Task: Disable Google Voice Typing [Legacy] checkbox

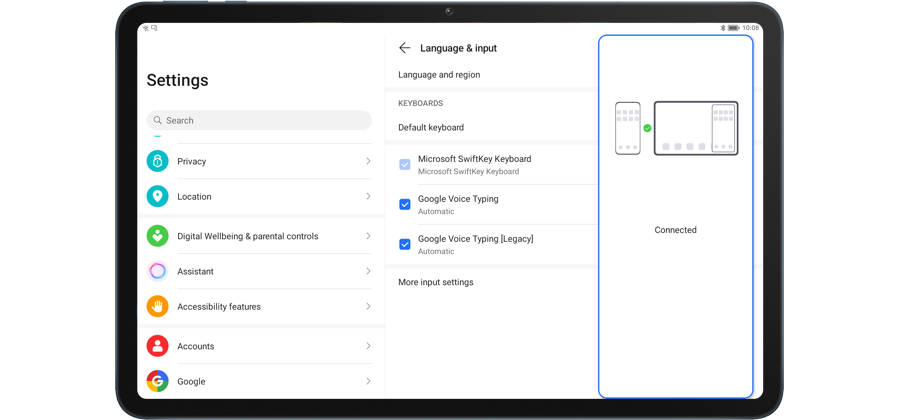Action: pyautogui.click(x=405, y=244)
